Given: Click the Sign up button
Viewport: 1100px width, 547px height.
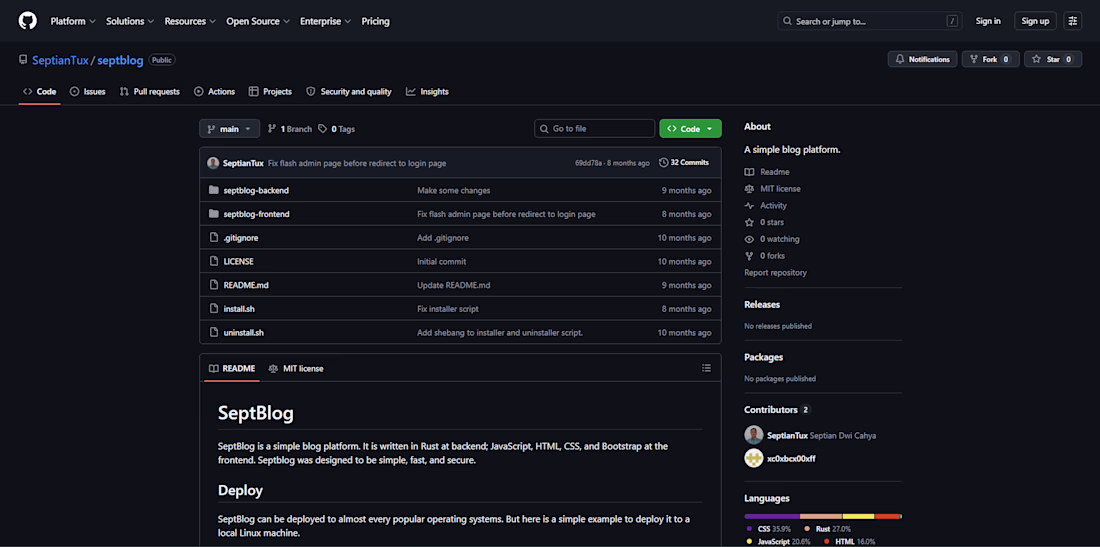Looking at the screenshot, I should click(1035, 21).
